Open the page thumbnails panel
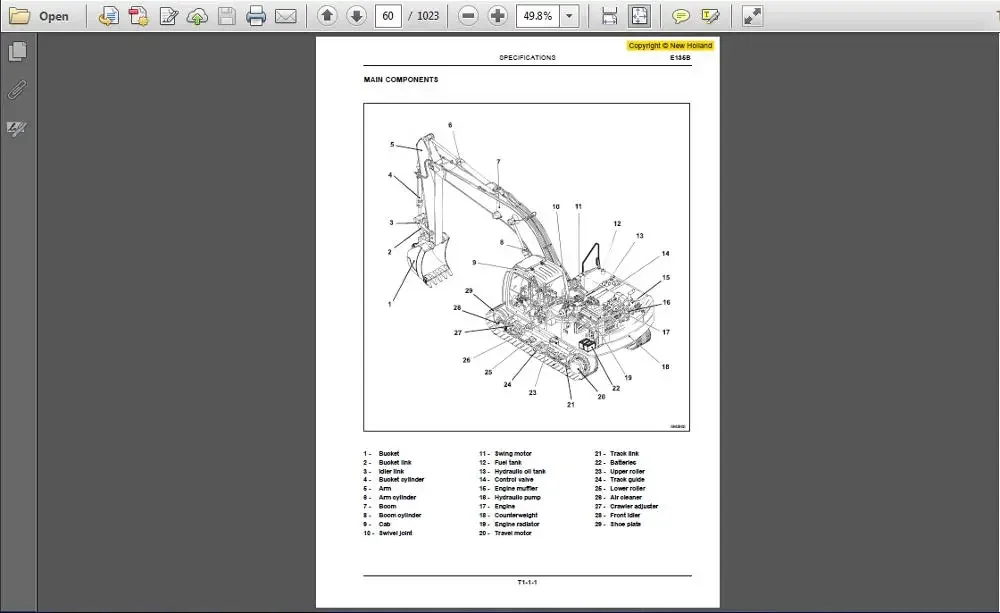 (x=15, y=51)
